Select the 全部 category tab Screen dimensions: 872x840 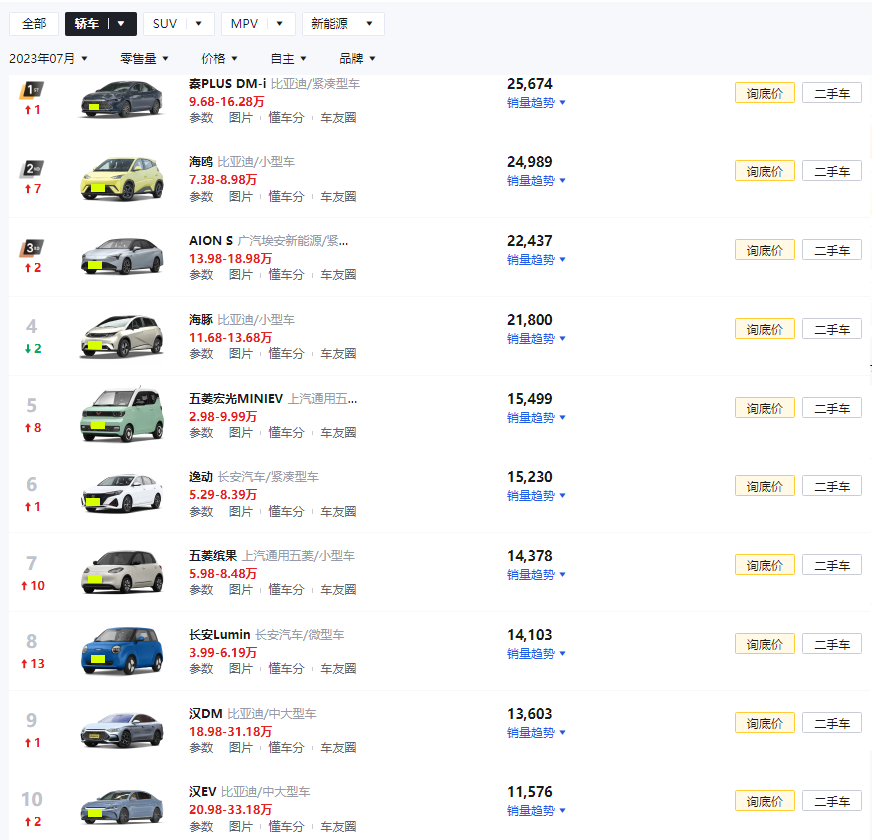tap(34, 24)
